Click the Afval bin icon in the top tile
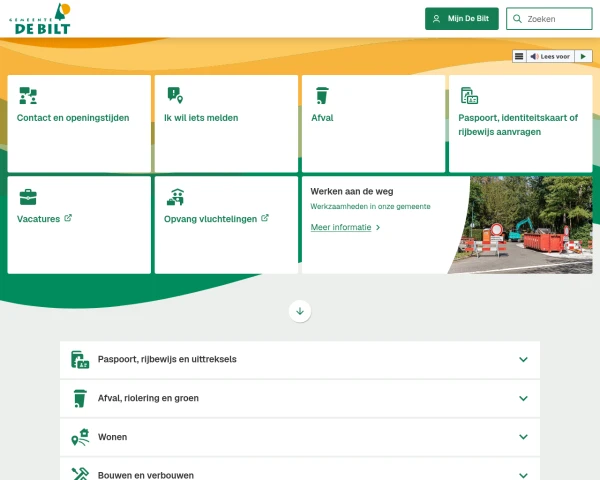This screenshot has width=600, height=480. coord(322,95)
